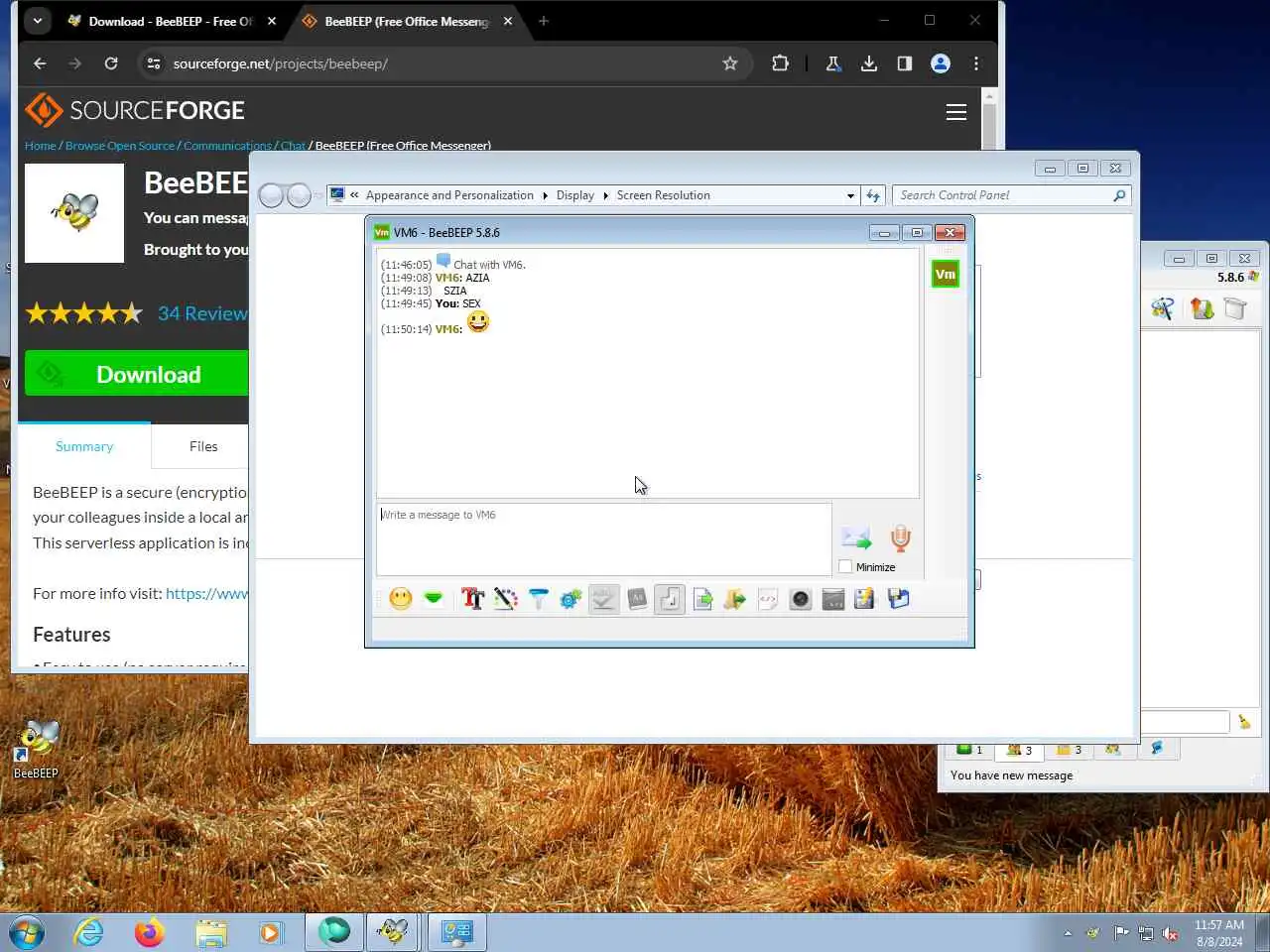This screenshot has height=952, width=1270.
Task: Expand the arrow after the Display breadcrumb
Action: (x=605, y=195)
